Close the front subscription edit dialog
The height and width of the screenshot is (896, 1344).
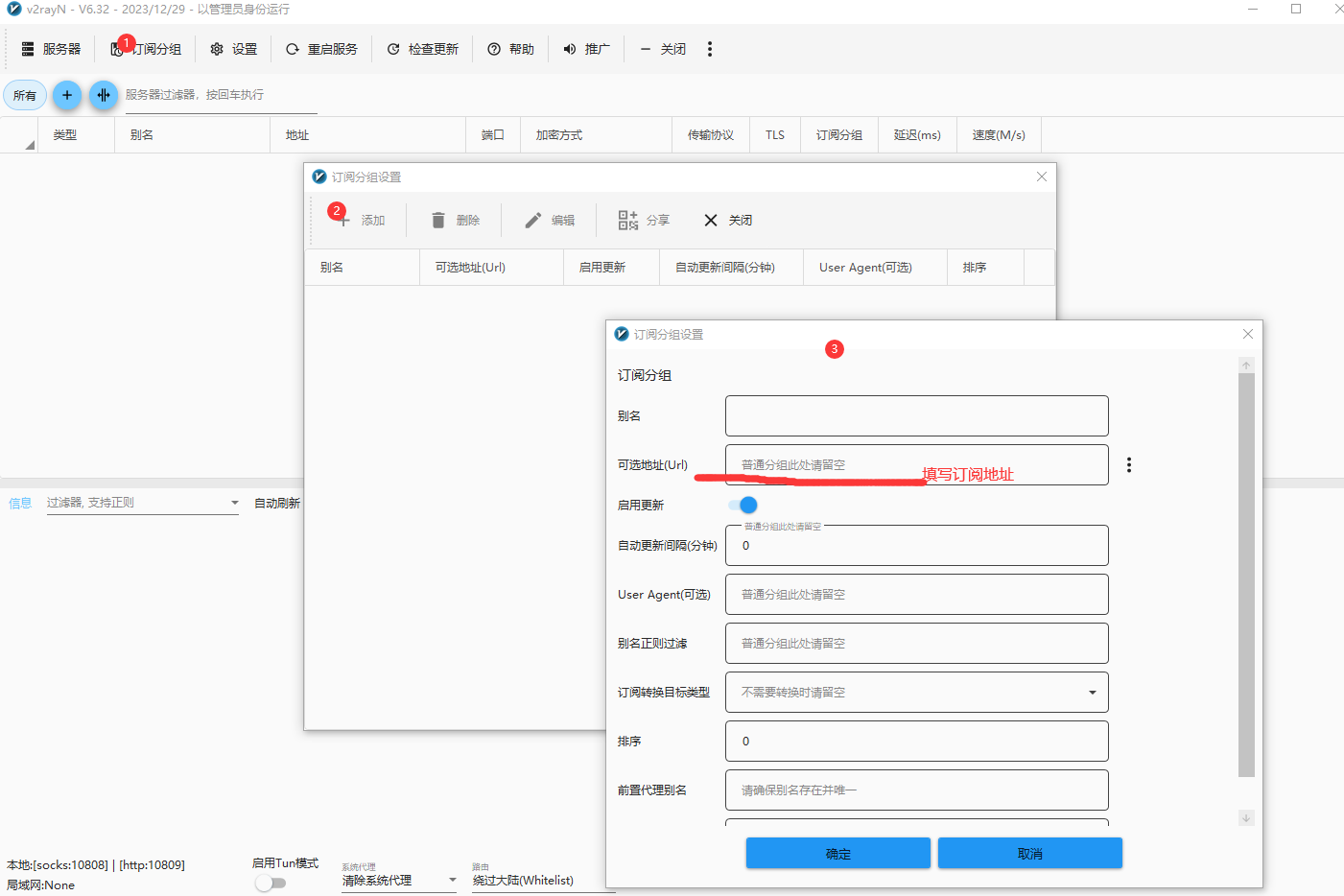click(1248, 334)
